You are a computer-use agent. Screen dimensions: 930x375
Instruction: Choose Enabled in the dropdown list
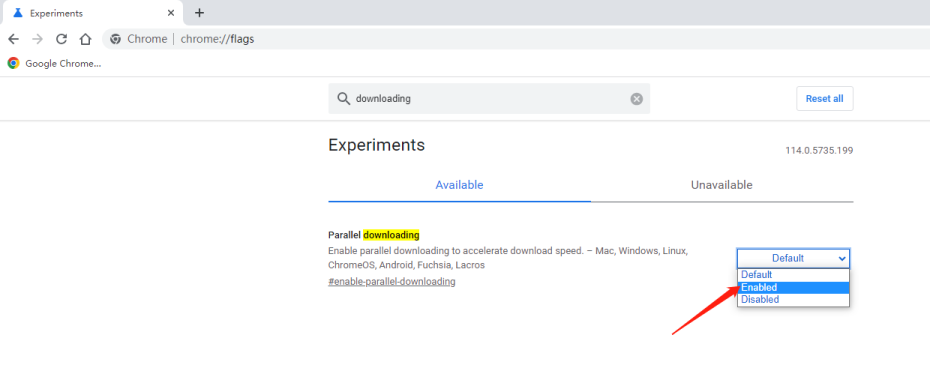793,288
